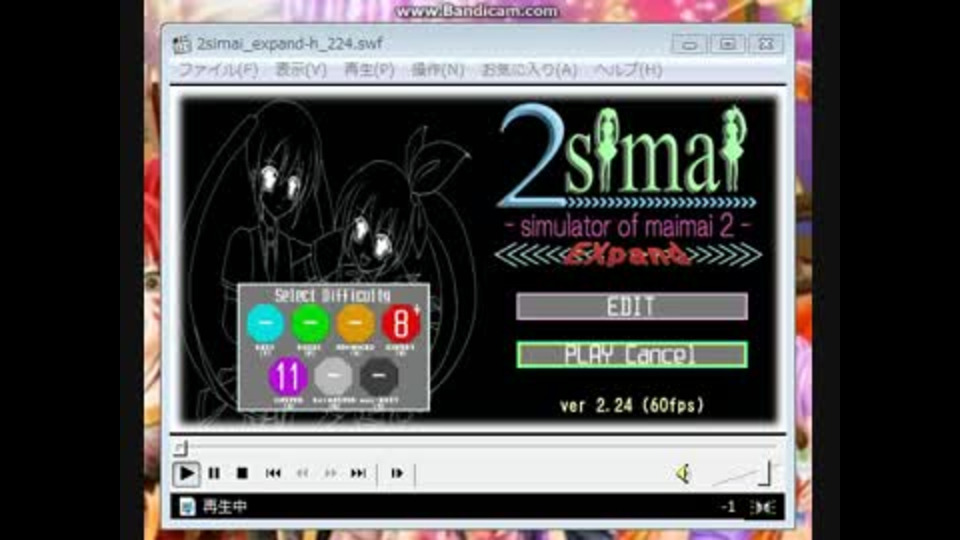Click the seek bar thumb
Image resolution: width=960 pixels, height=540 pixels.
(x=180, y=449)
